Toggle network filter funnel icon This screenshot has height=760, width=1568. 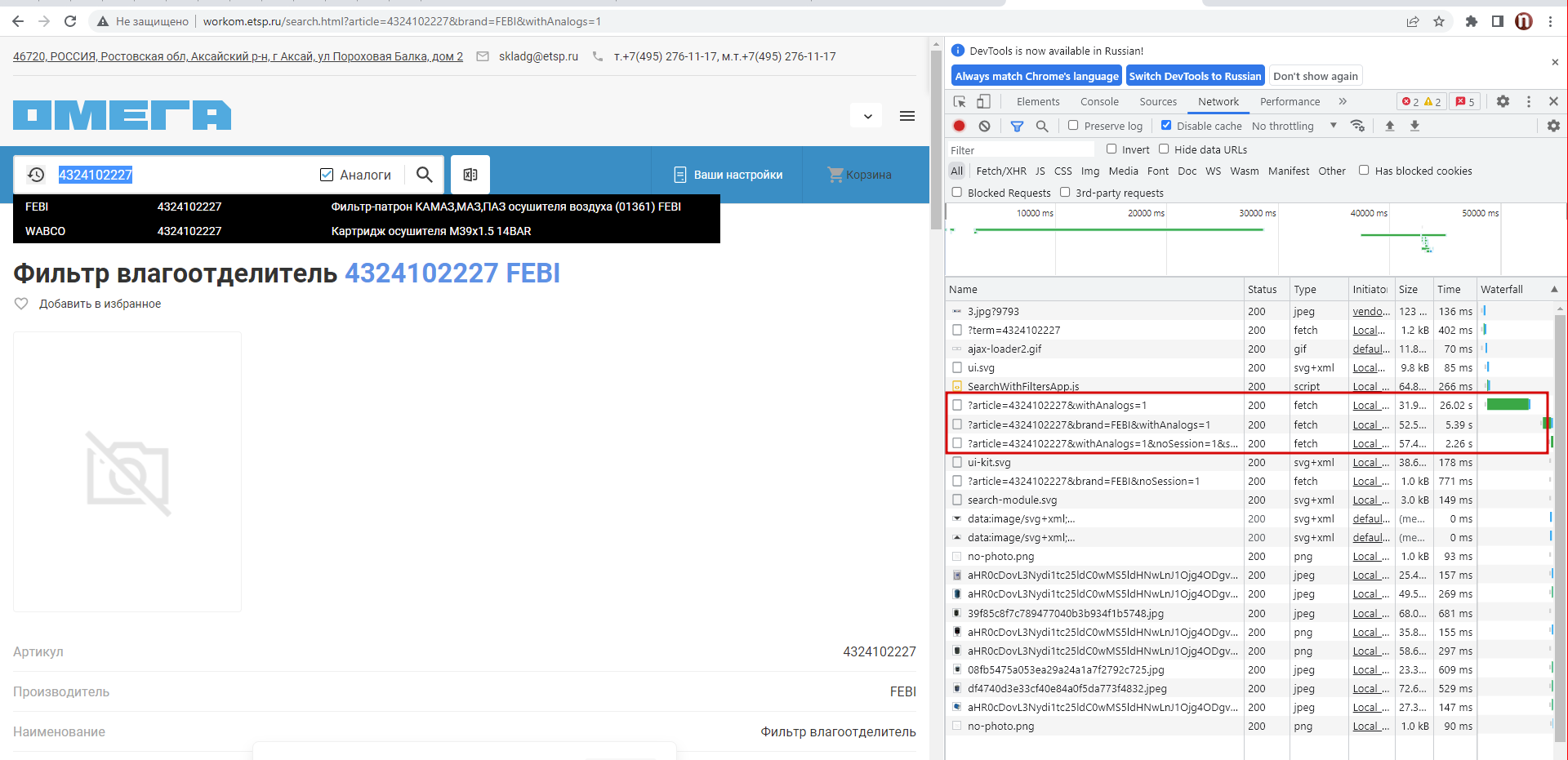point(1017,126)
